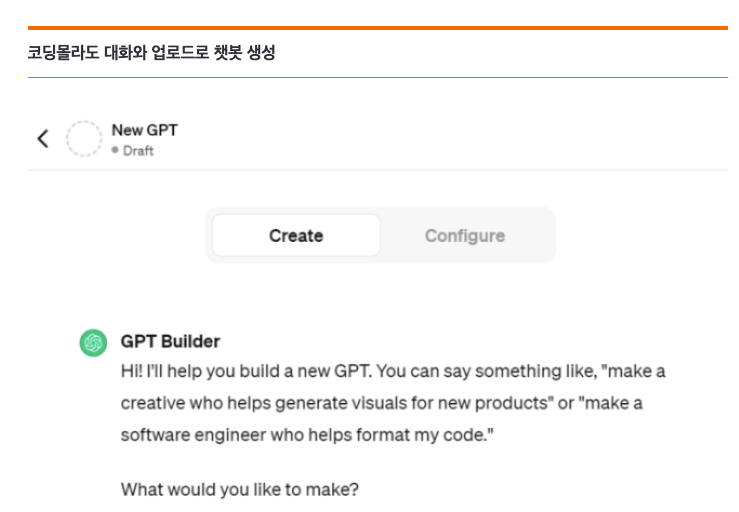Screen dimensions: 739x512
Task: Click the "software engineer who helps format" line
Action: pyautogui.click(x=307, y=435)
